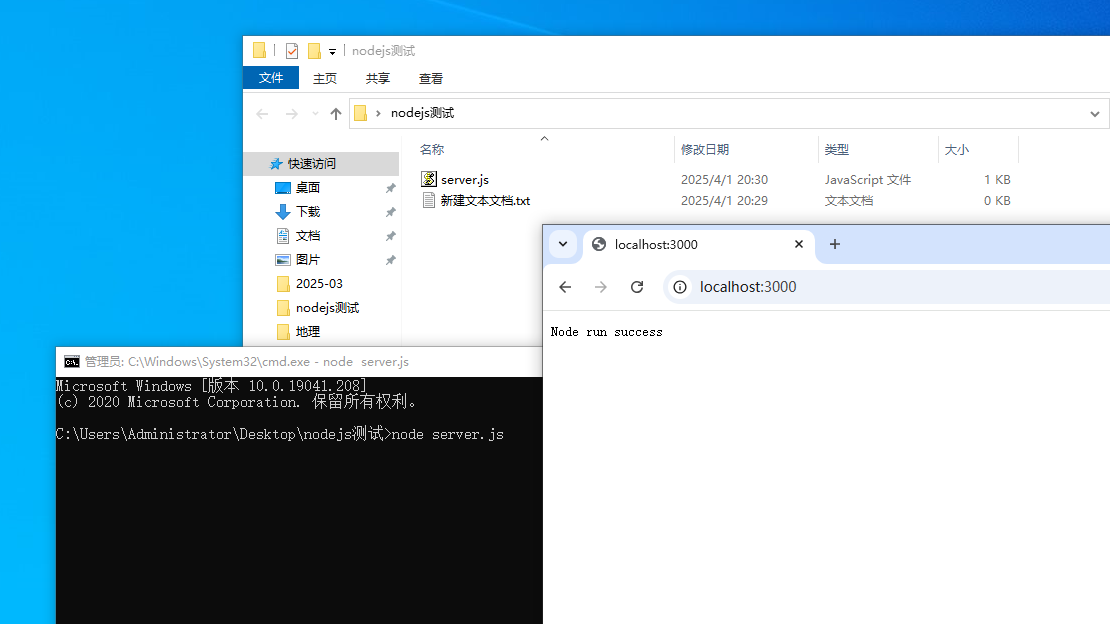
Task: Click the browser reload button
Action: tap(637, 287)
